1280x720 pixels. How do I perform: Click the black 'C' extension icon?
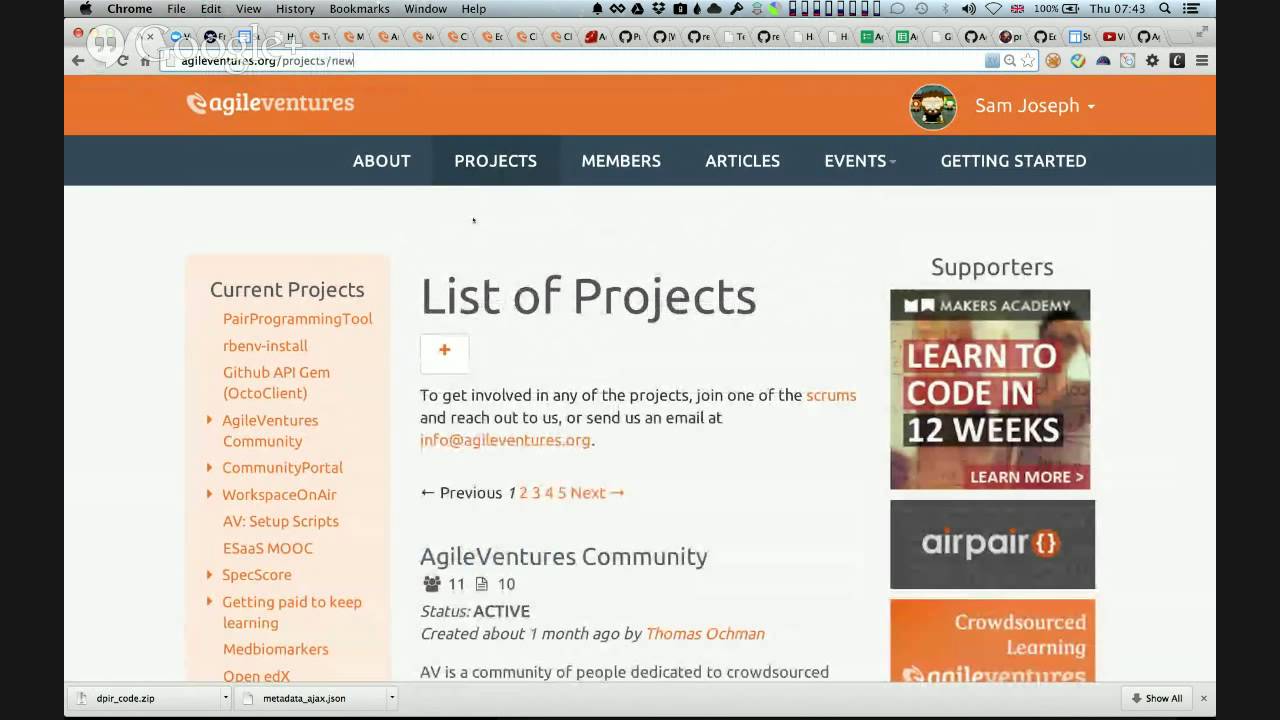(1177, 61)
